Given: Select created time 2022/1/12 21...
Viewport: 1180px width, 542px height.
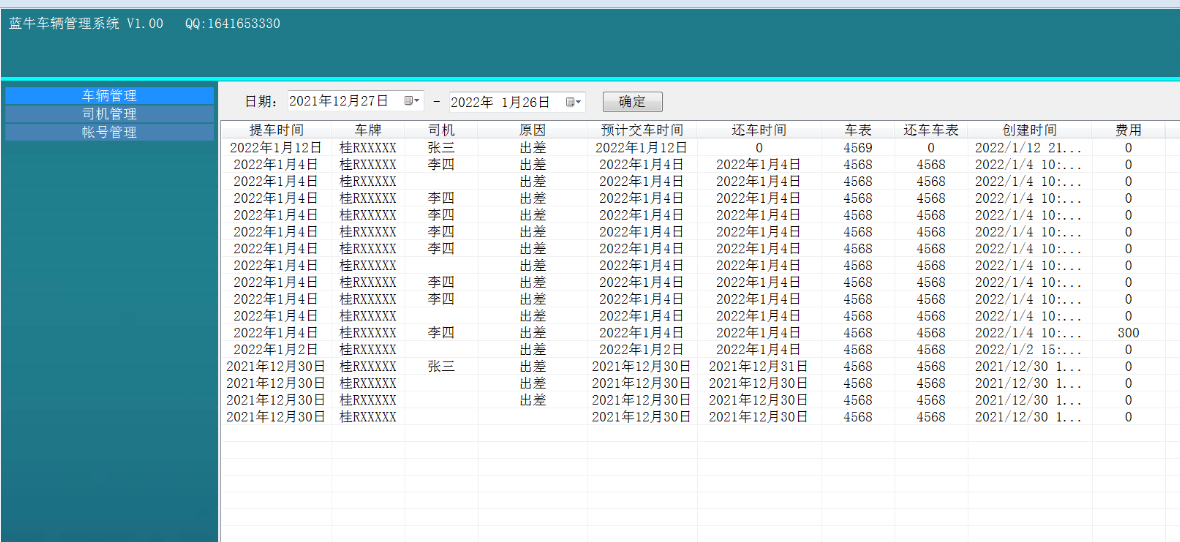Looking at the screenshot, I should (x=1028, y=148).
